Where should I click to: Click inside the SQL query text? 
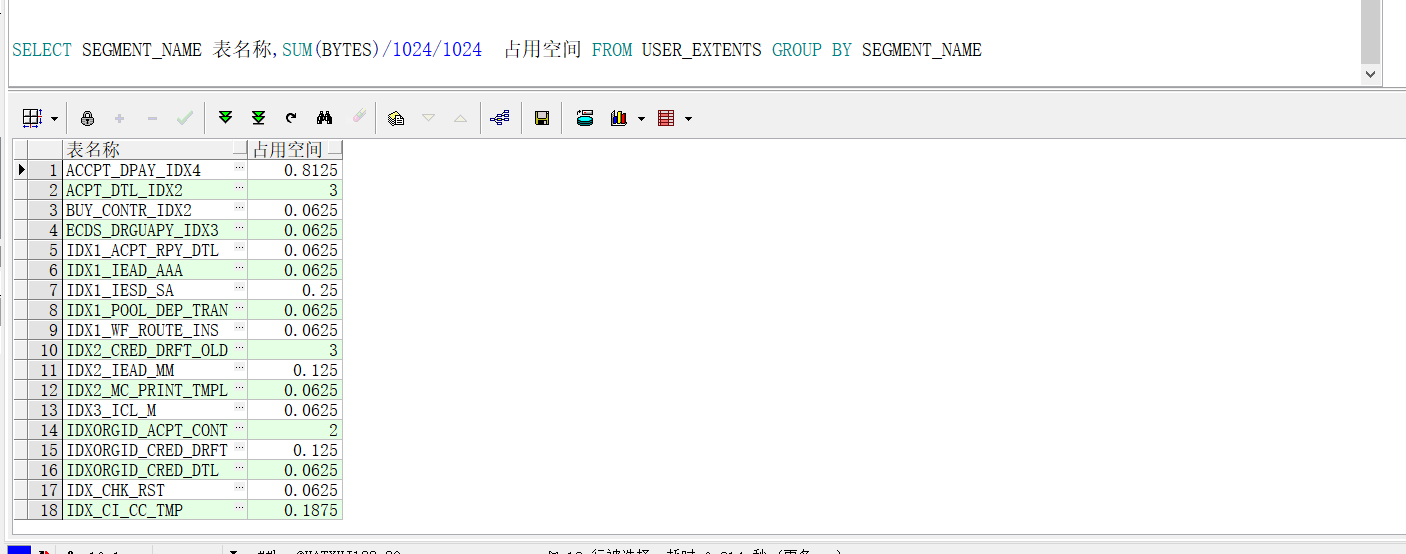pyautogui.click(x=497, y=50)
